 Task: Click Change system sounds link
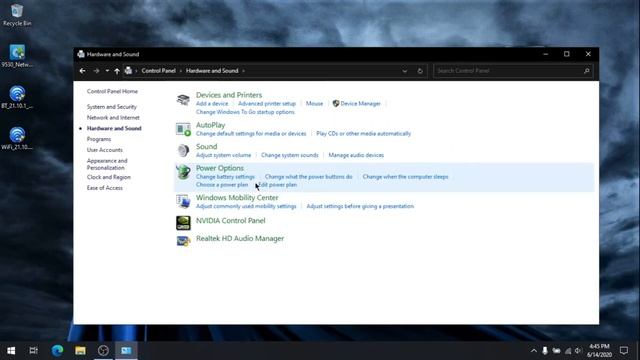[289, 155]
